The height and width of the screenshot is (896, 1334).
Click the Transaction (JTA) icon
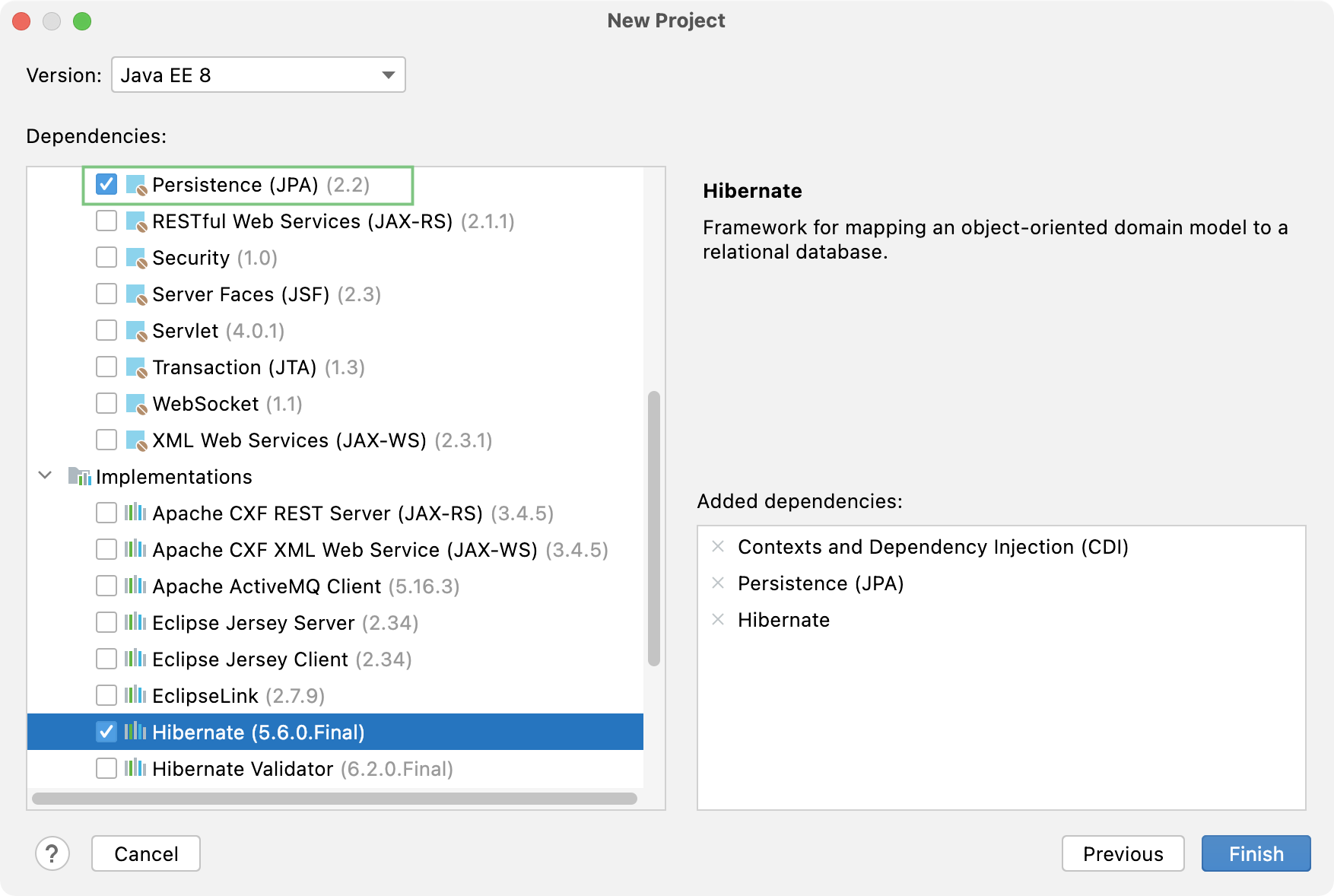[136, 367]
